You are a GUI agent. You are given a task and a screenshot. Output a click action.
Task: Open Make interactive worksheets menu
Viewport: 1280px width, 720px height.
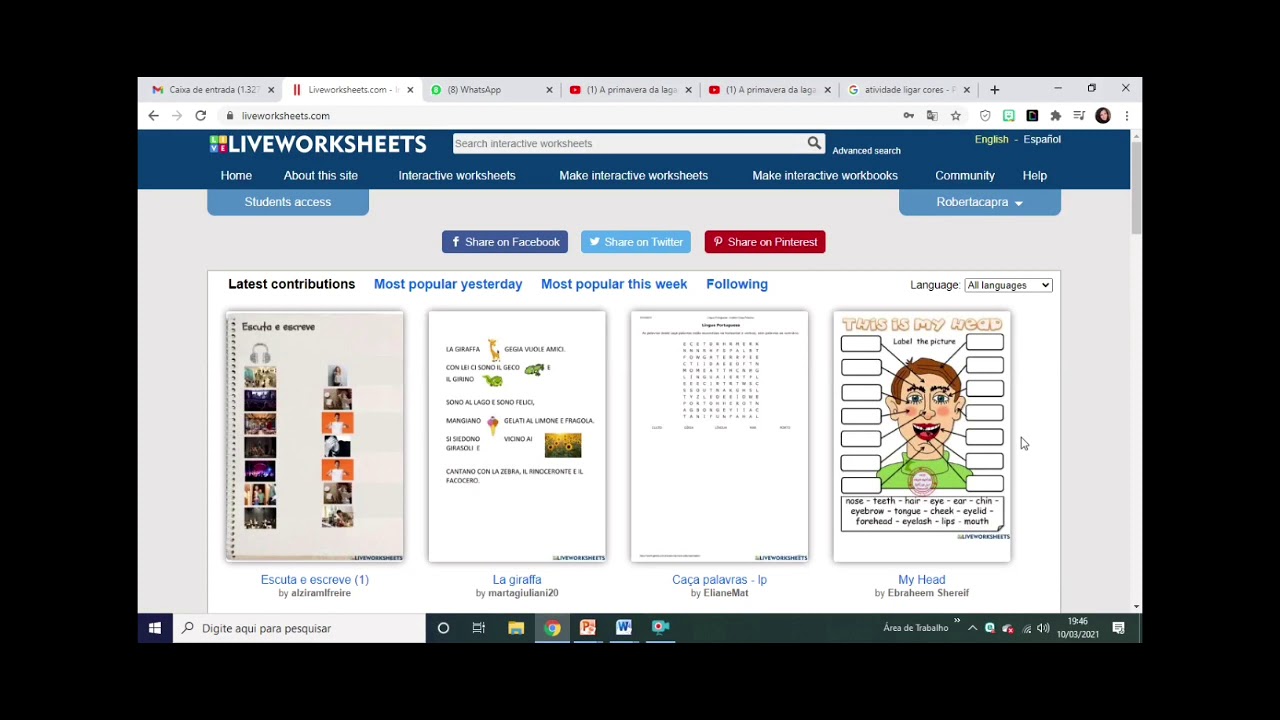tap(633, 176)
